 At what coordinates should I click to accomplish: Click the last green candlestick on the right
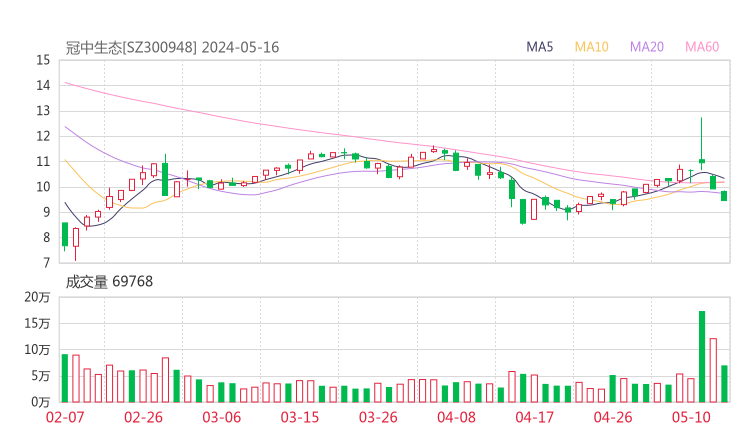[x=724, y=196]
